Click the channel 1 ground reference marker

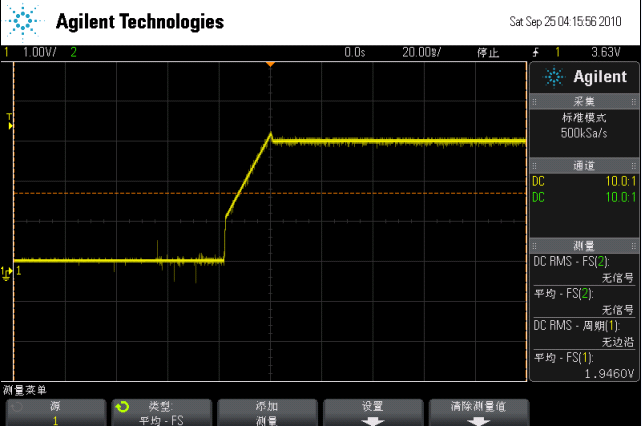pos(7,274)
